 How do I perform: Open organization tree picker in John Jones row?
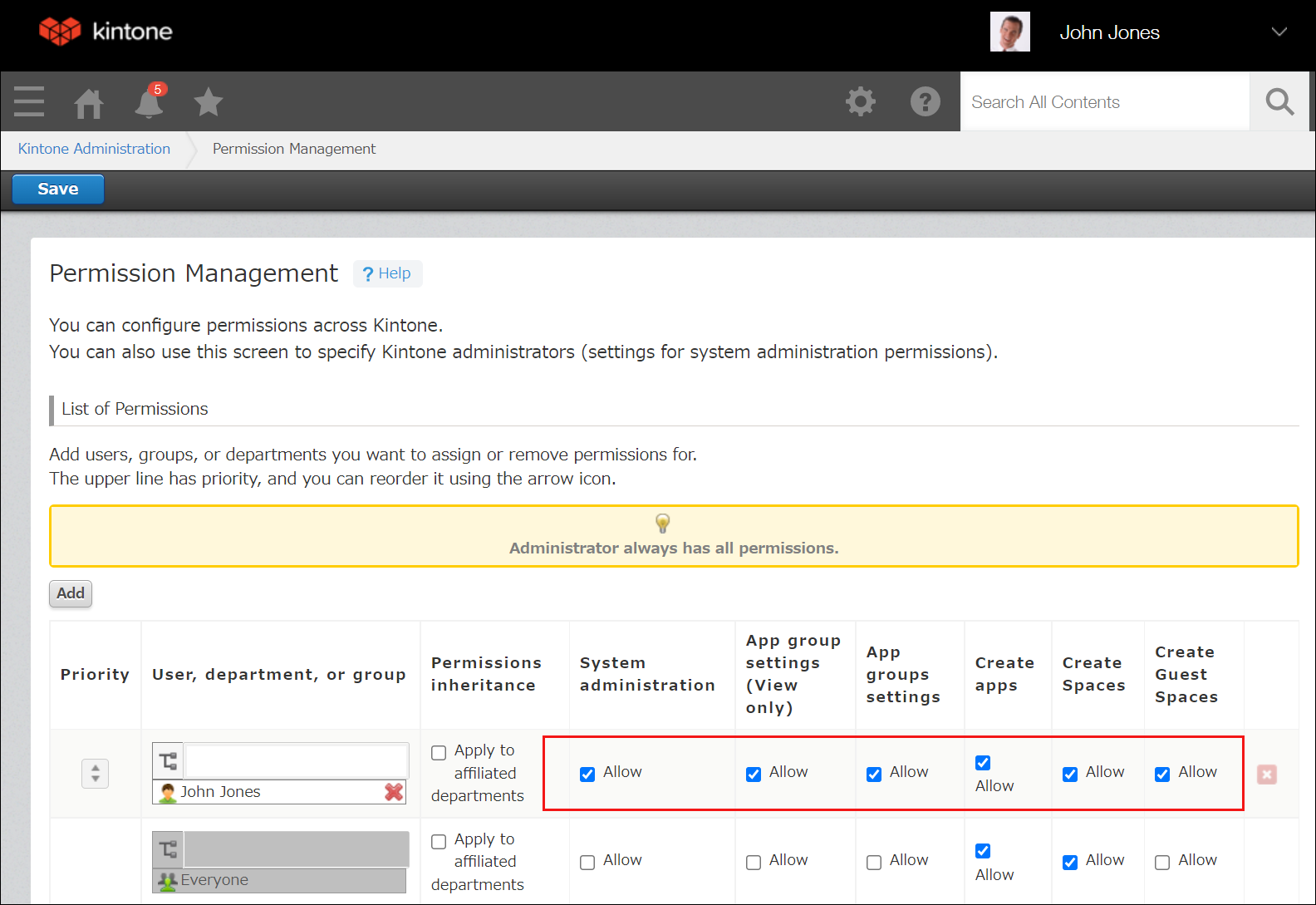coord(168,760)
